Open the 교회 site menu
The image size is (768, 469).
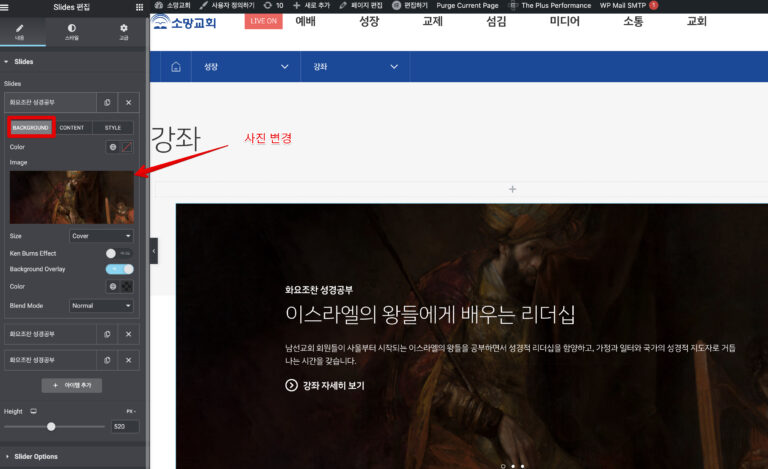click(696, 21)
